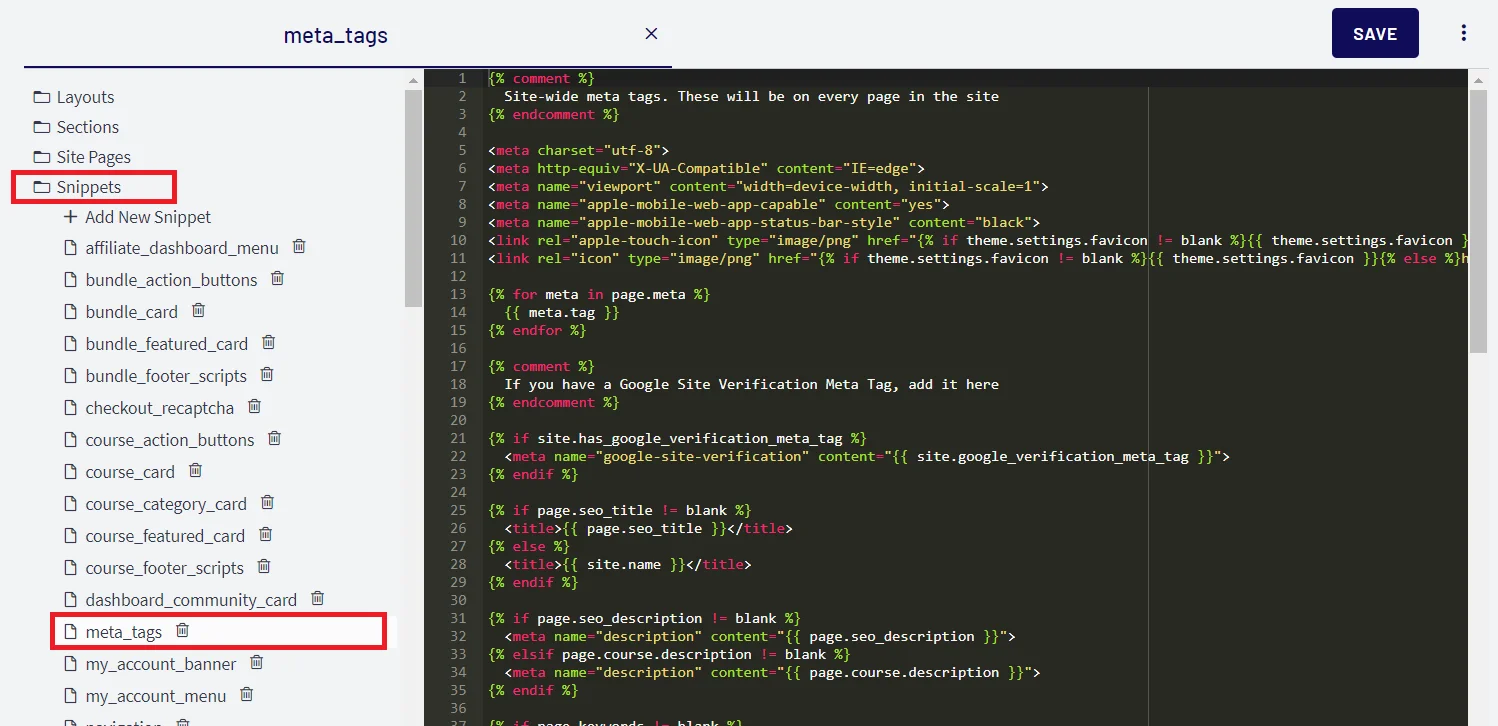Close the meta_tags tab
1498x726 pixels.
point(651,33)
